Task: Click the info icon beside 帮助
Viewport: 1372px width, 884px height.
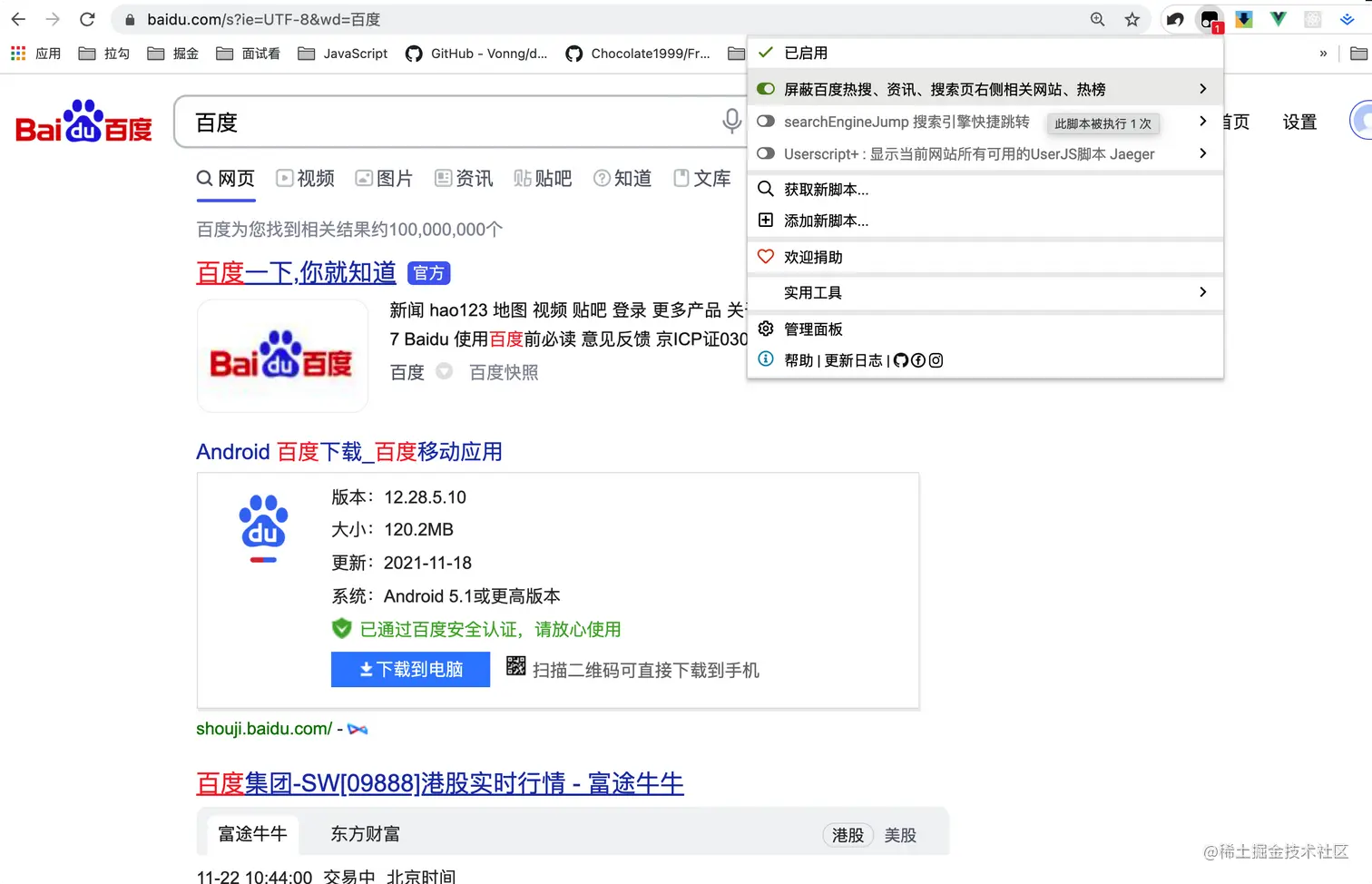Action: pyautogui.click(x=766, y=359)
